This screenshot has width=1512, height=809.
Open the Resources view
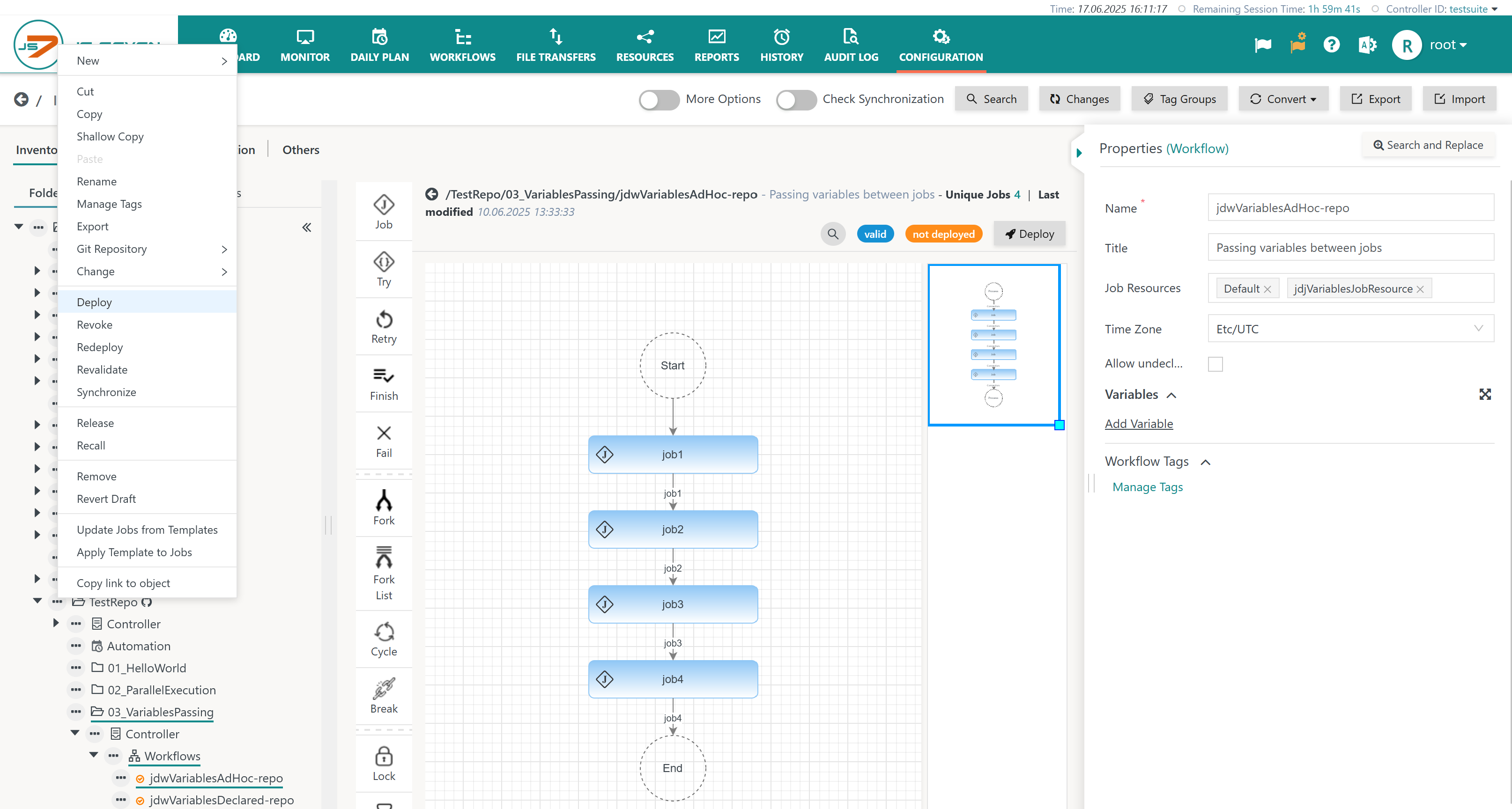[x=645, y=44]
